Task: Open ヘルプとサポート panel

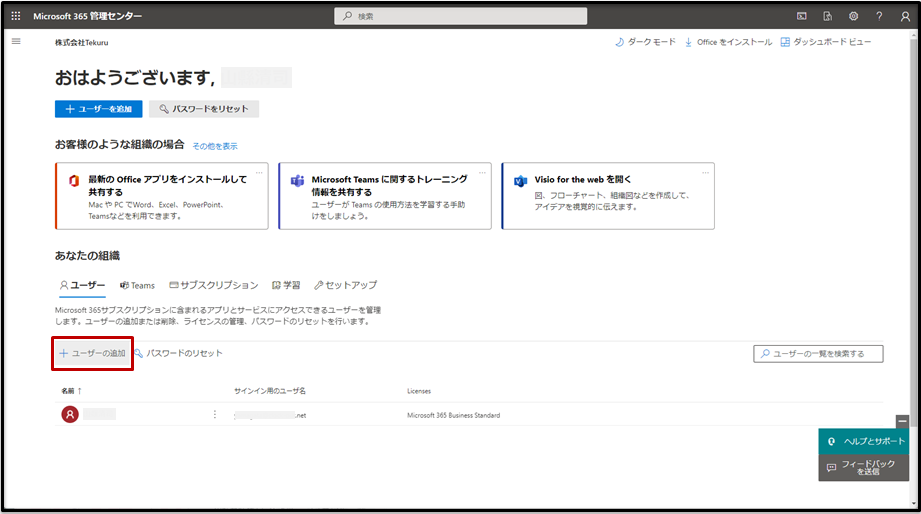Action: (863, 442)
